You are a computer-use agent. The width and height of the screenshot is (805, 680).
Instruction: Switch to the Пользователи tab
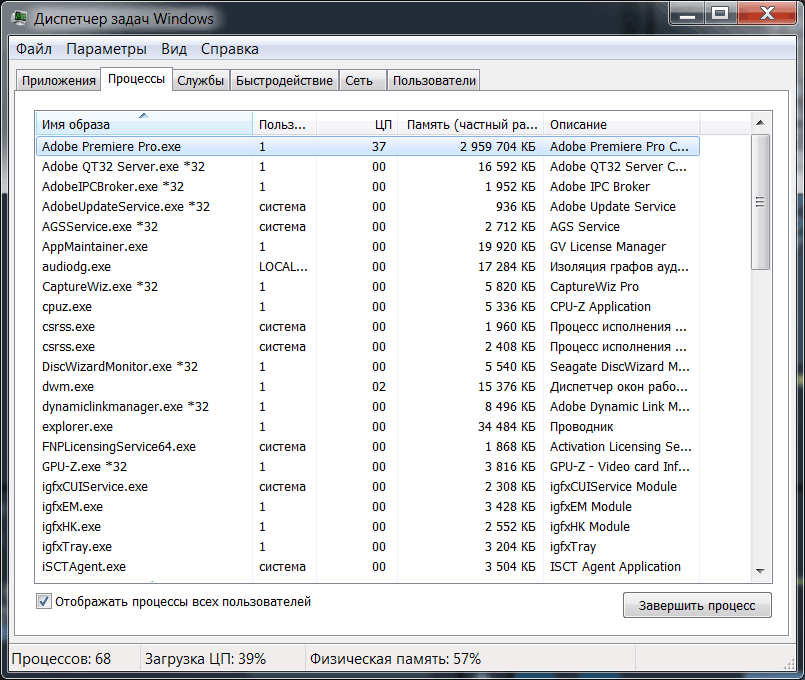434,81
